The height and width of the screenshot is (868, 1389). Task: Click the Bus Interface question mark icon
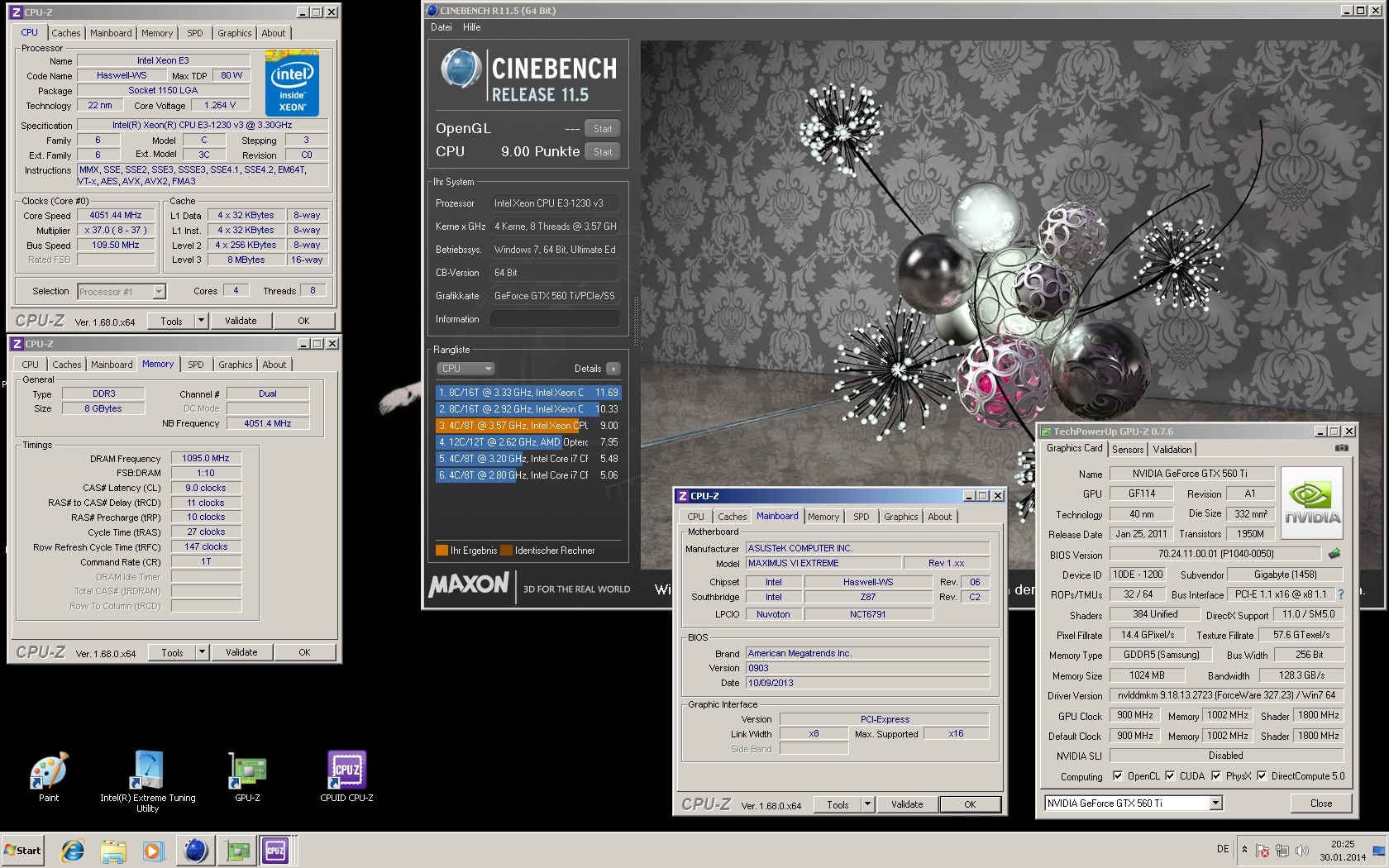coord(1340,594)
